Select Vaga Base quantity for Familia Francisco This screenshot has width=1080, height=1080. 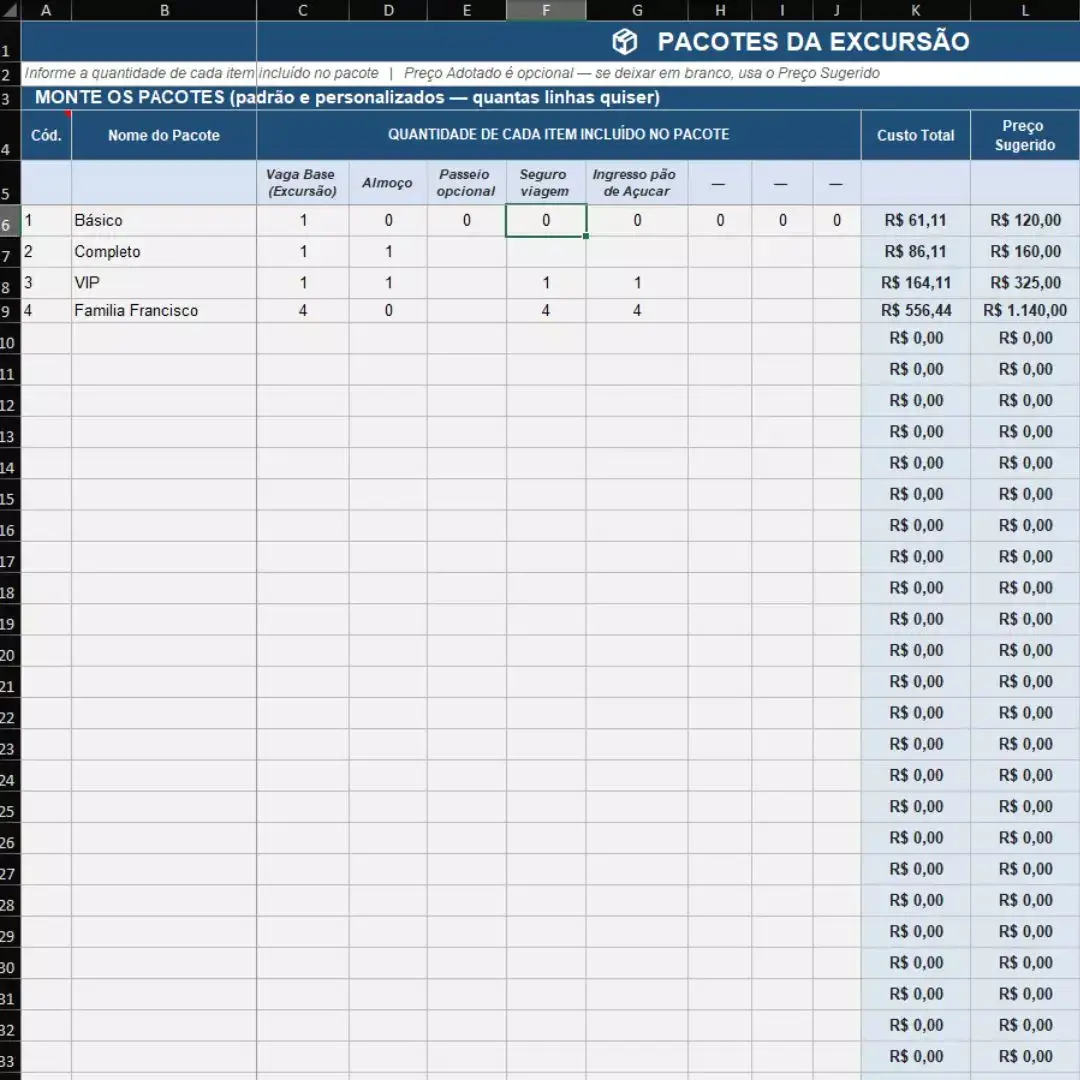(x=303, y=311)
